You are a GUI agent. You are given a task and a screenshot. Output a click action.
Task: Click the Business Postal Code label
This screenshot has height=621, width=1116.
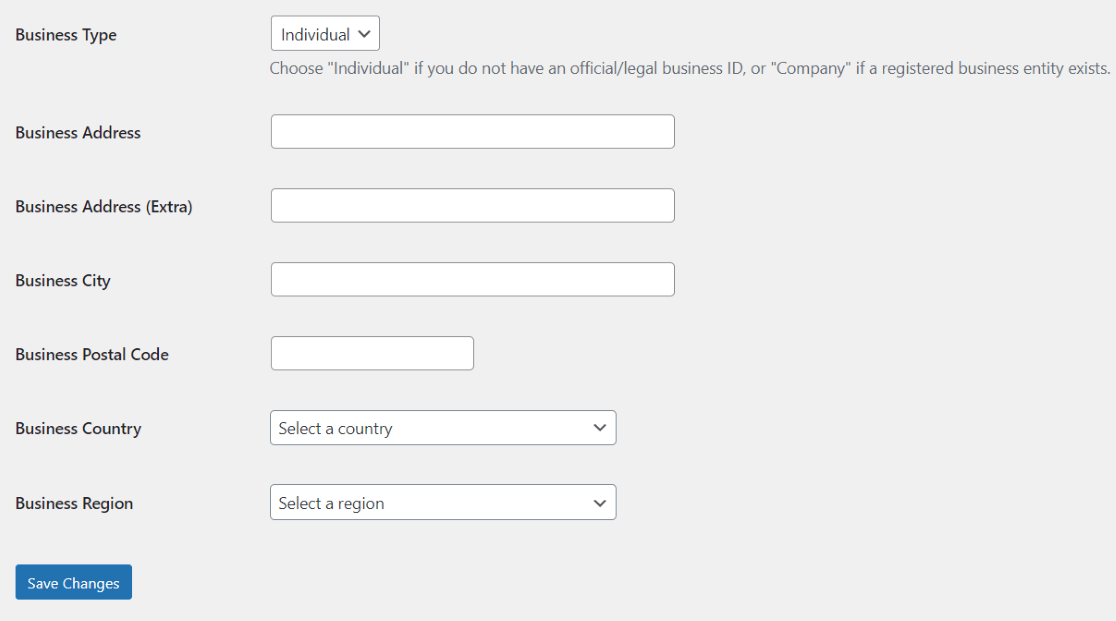[x=92, y=354]
